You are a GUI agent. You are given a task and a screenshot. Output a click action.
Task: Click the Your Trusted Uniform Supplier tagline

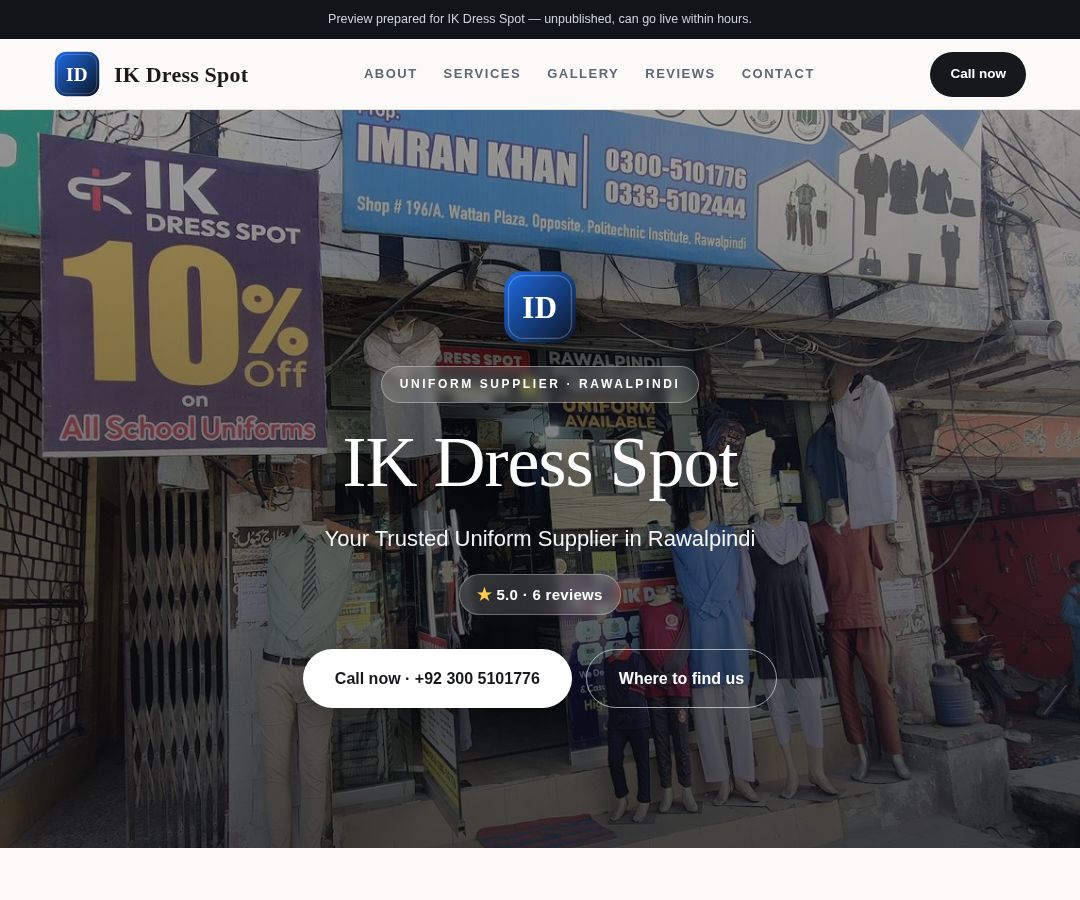(x=539, y=538)
